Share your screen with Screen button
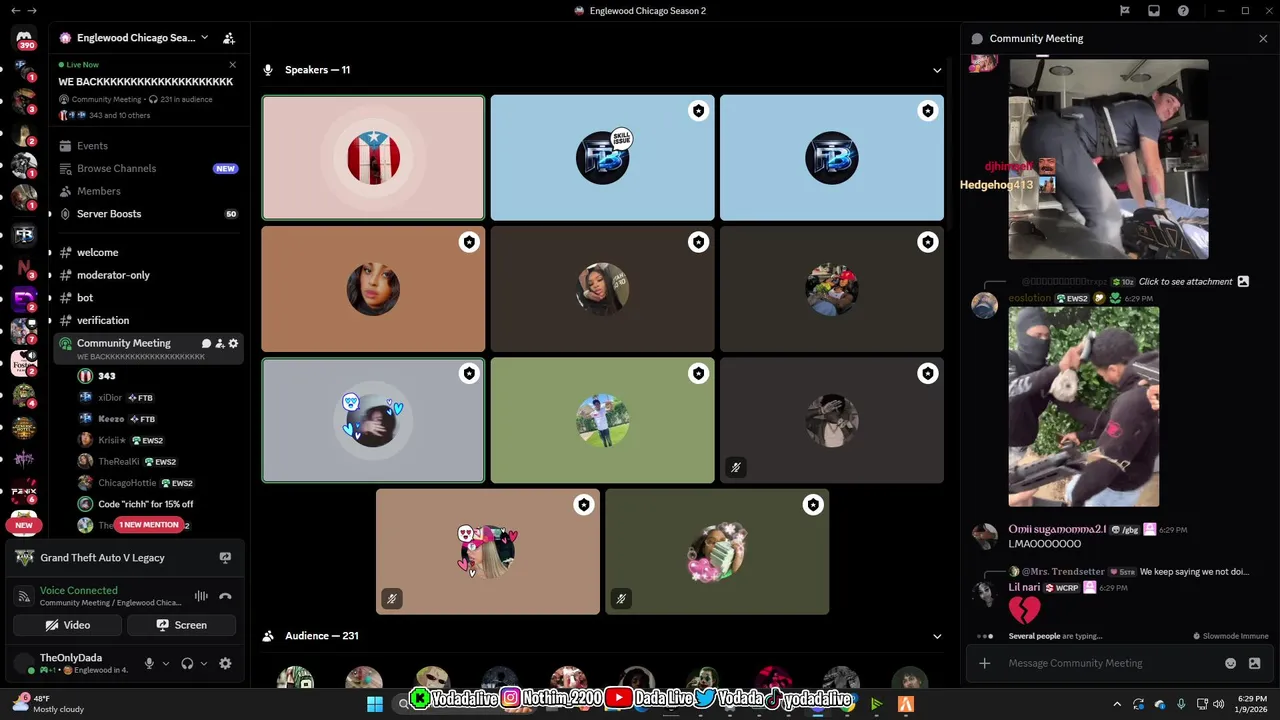This screenshot has width=1280, height=720. [x=182, y=625]
